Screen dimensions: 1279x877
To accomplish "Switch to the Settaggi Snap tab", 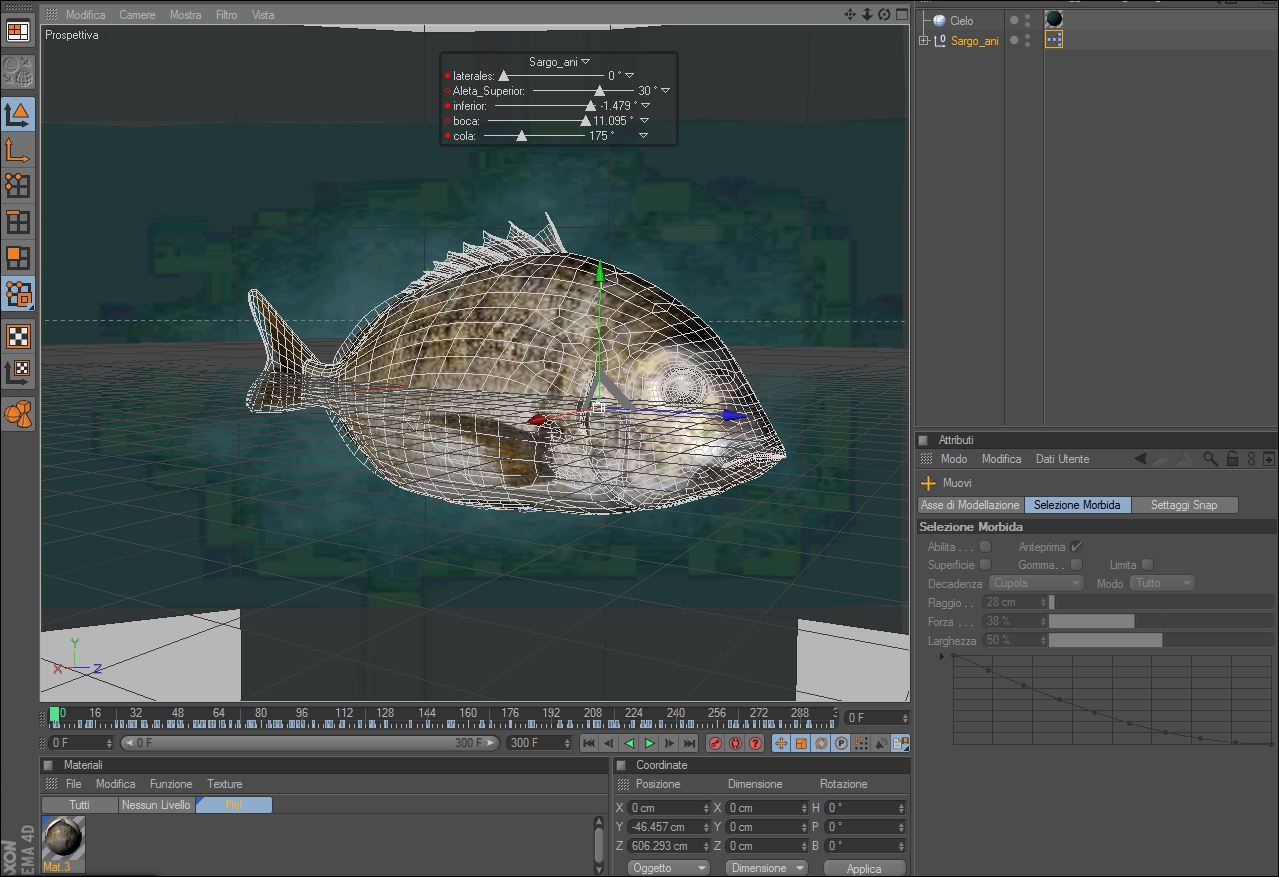I will pos(1184,505).
